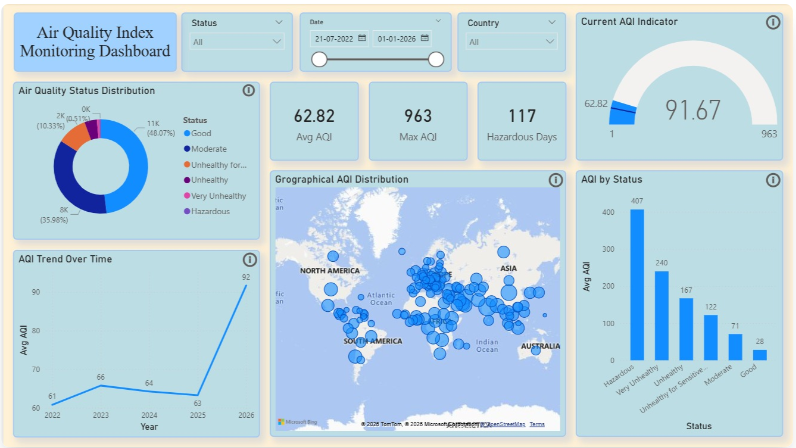Click info icon on Current AQI Indicator
The width and height of the screenshot is (796, 448).
click(x=772, y=22)
